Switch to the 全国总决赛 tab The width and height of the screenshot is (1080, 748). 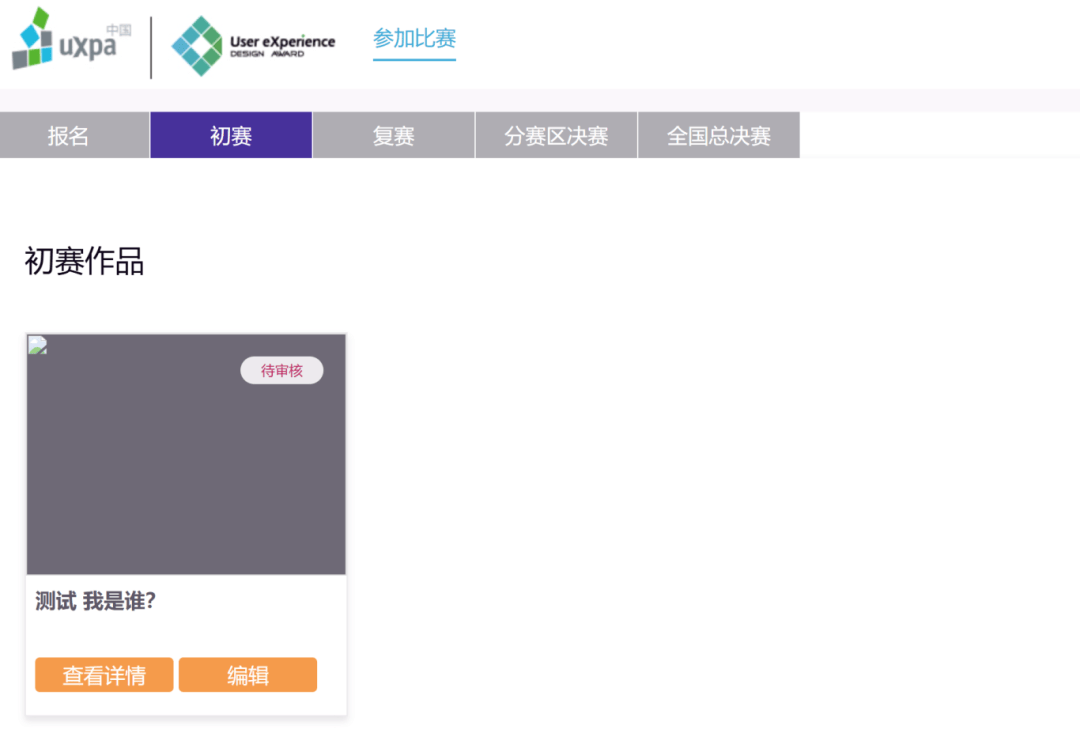tap(718, 136)
